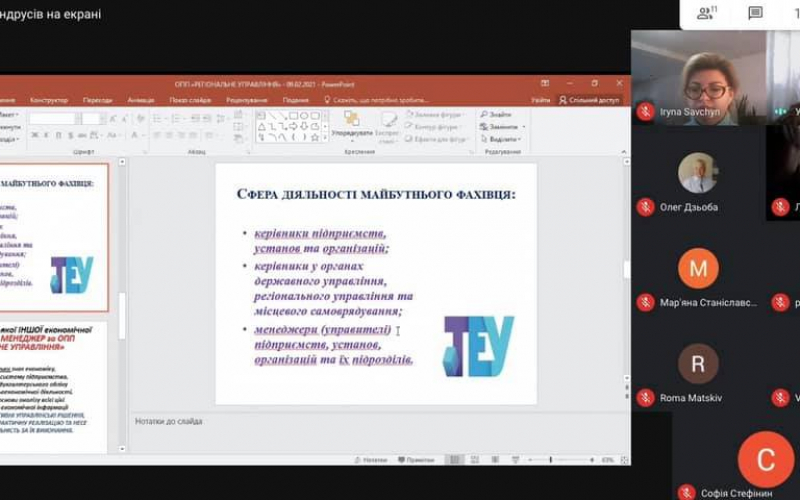Open Quick Styles (Експрес-стилі) gallery
Screen dimensions: 800x500
(x=388, y=127)
